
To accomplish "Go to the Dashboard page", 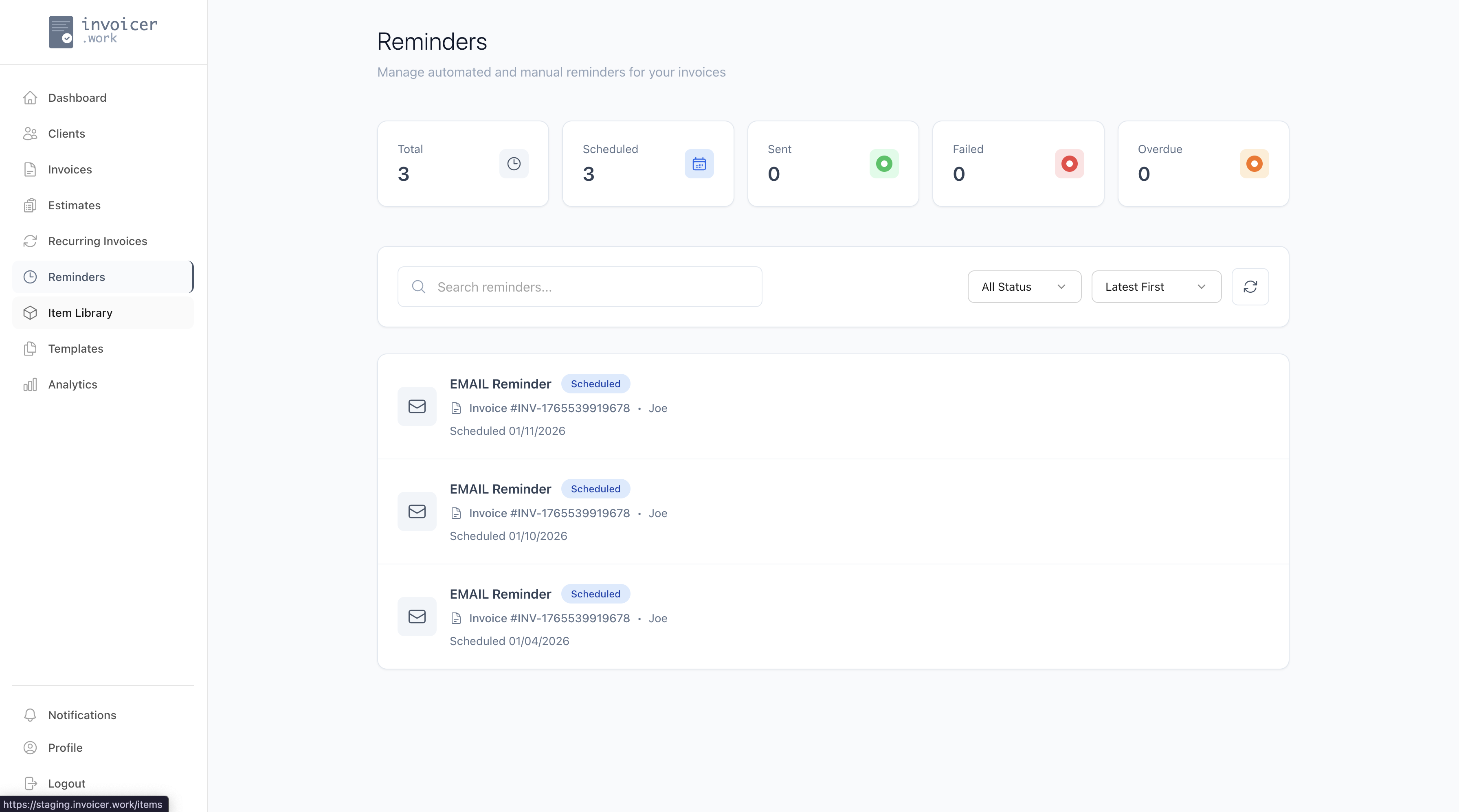I will pyautogui.click(x=77, y=97).
